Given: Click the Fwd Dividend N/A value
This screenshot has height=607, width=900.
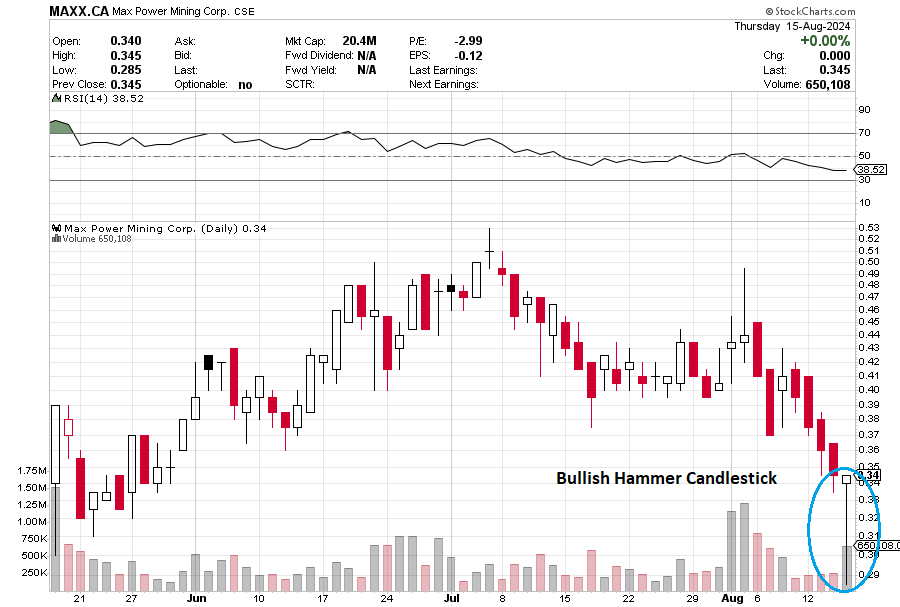Looking at the screenshot, I should point(367,56).
